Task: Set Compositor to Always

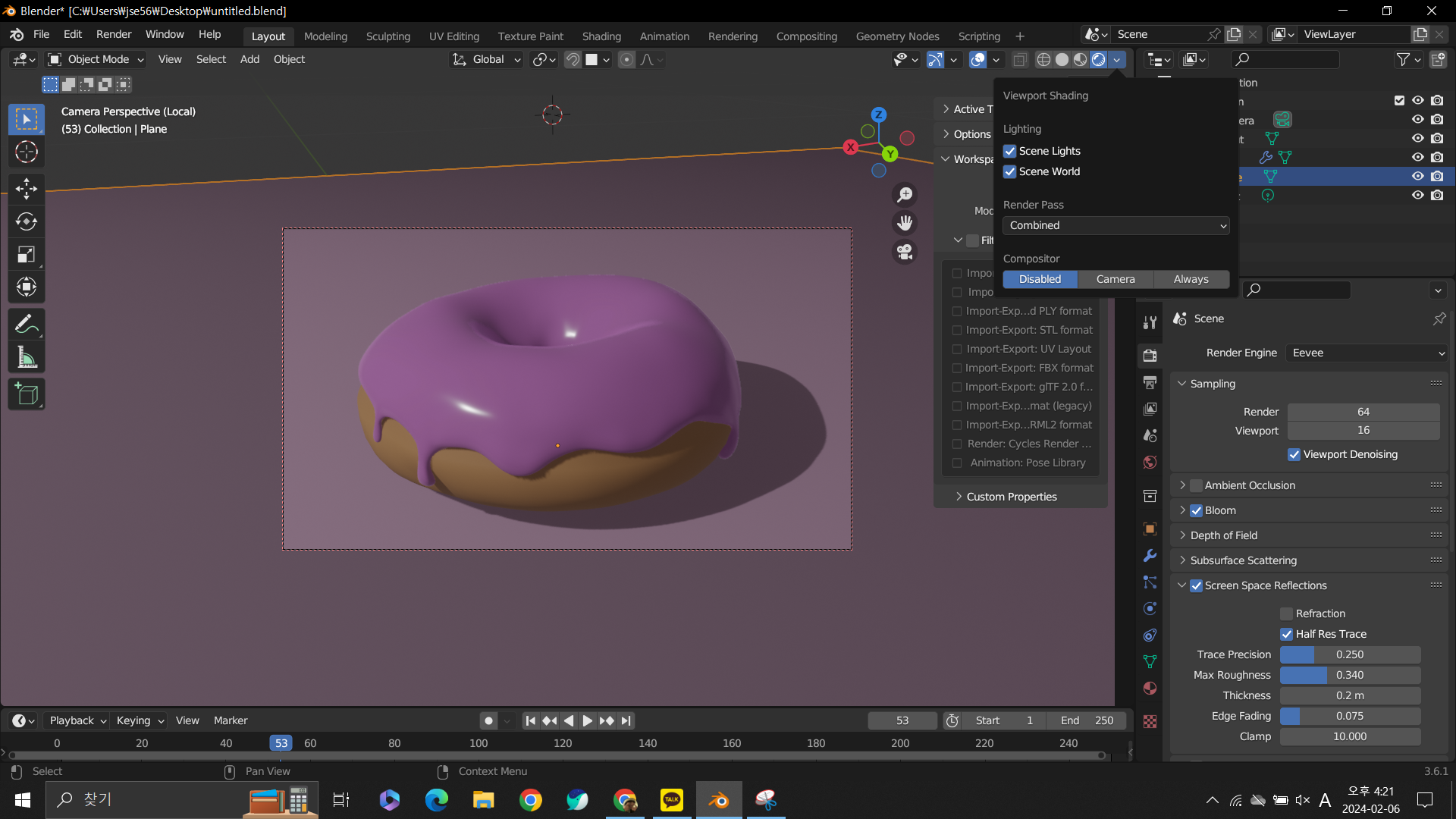Action: (x=1191, y=279)
